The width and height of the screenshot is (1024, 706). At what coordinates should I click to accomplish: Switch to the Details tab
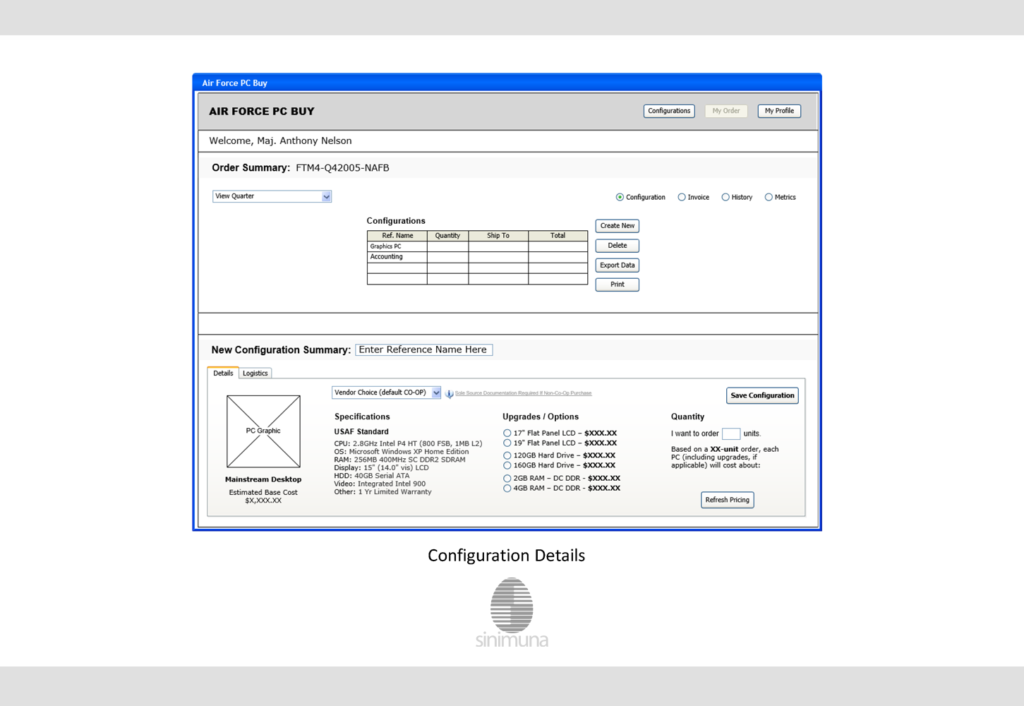223,373
